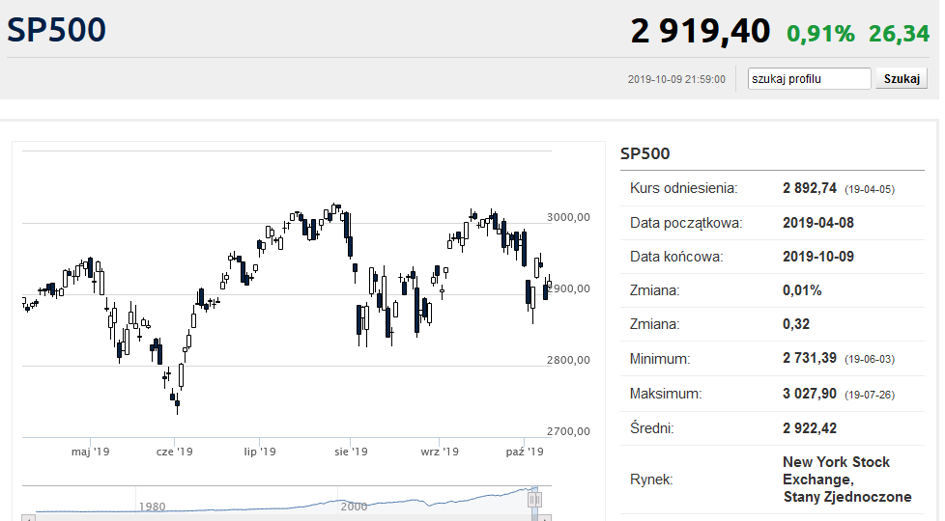The height and width of the screenshot is (521, 945).
Task: Click the Minimum value 2 731,39
Action: coord(809,358)
